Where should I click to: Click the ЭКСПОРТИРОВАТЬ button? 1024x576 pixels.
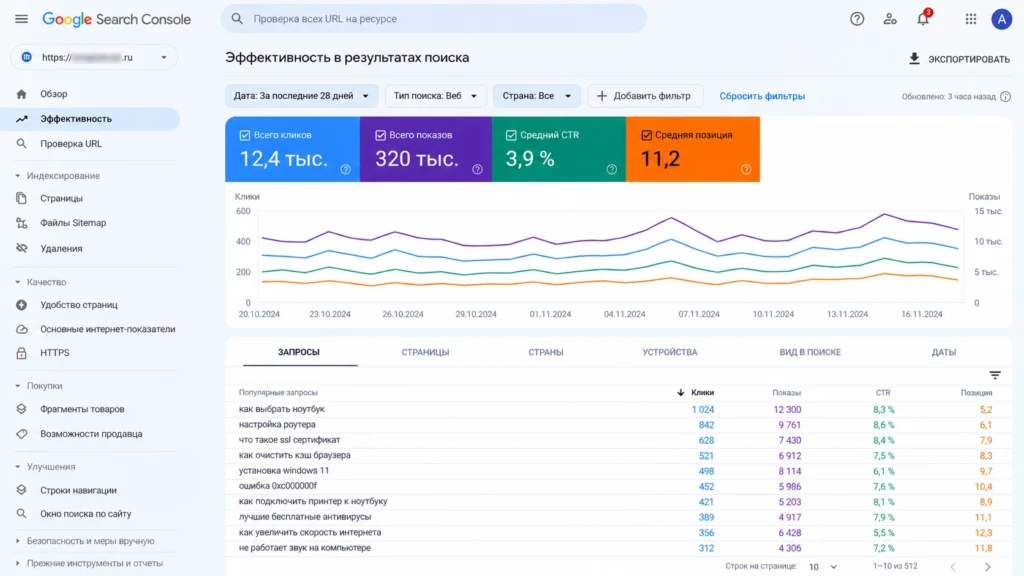(x=959, y=59)
